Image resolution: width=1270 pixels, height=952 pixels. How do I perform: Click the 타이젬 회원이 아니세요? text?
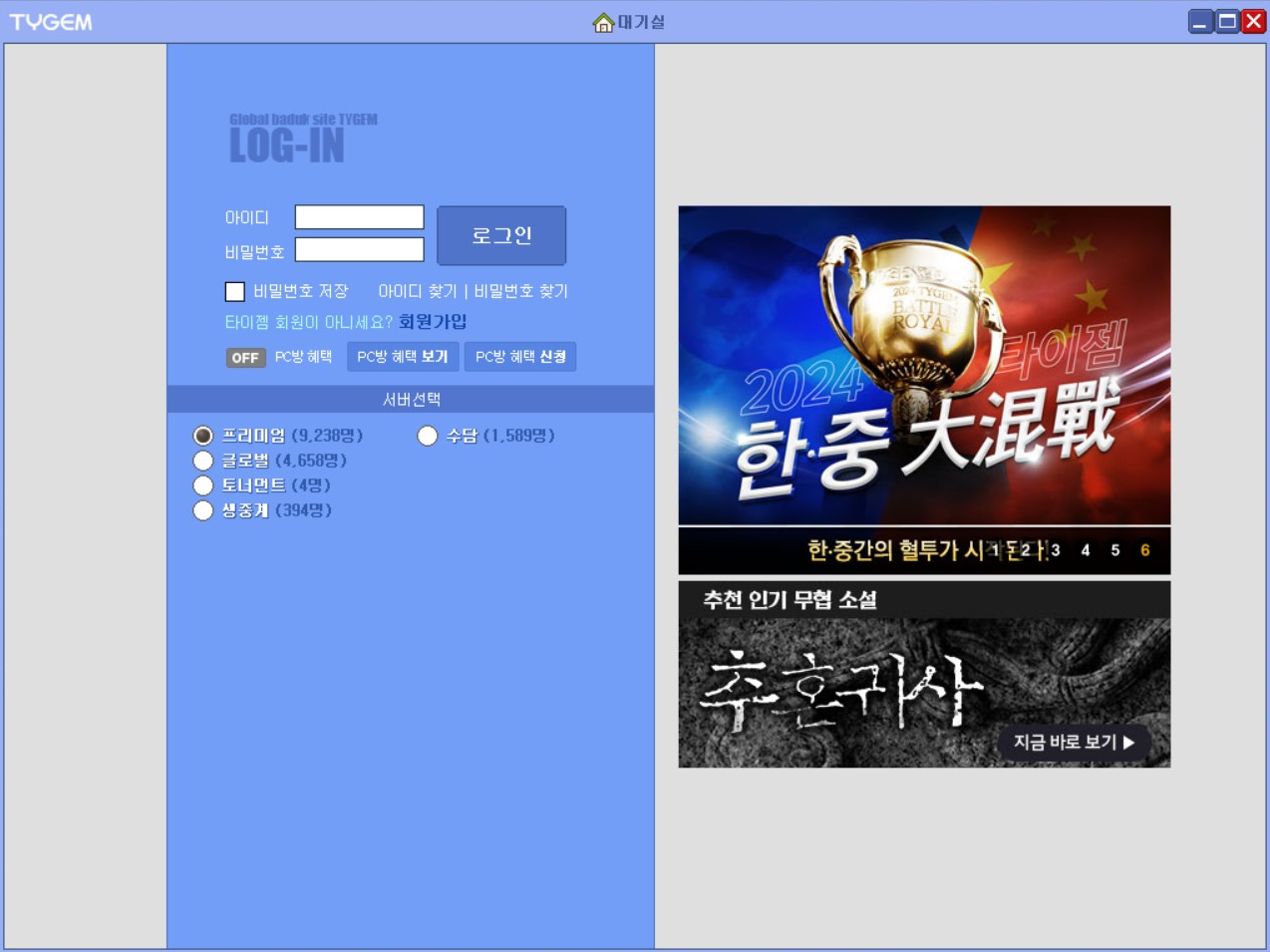pos(309,322)
